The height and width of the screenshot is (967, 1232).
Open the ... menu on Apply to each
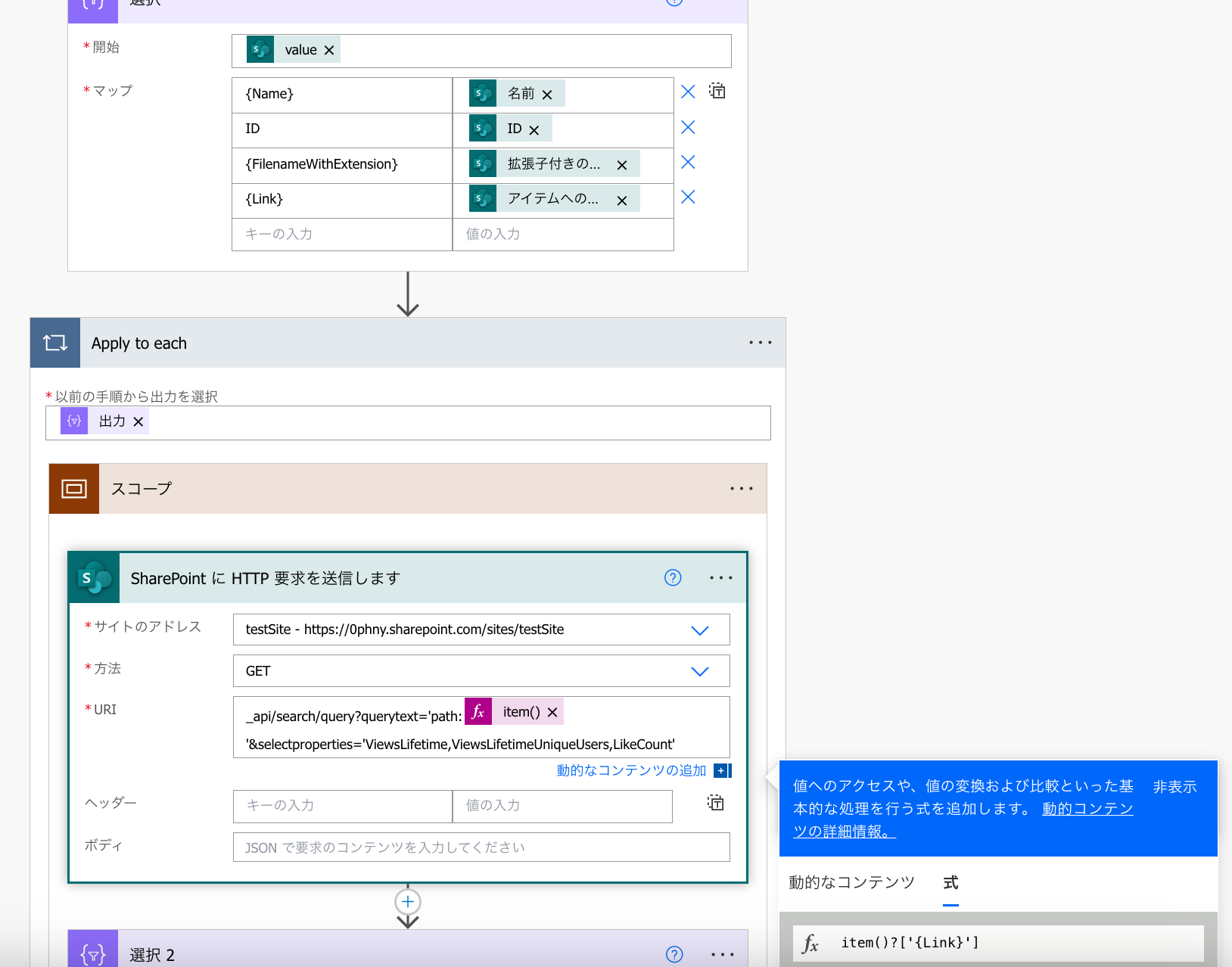[760, 342]
